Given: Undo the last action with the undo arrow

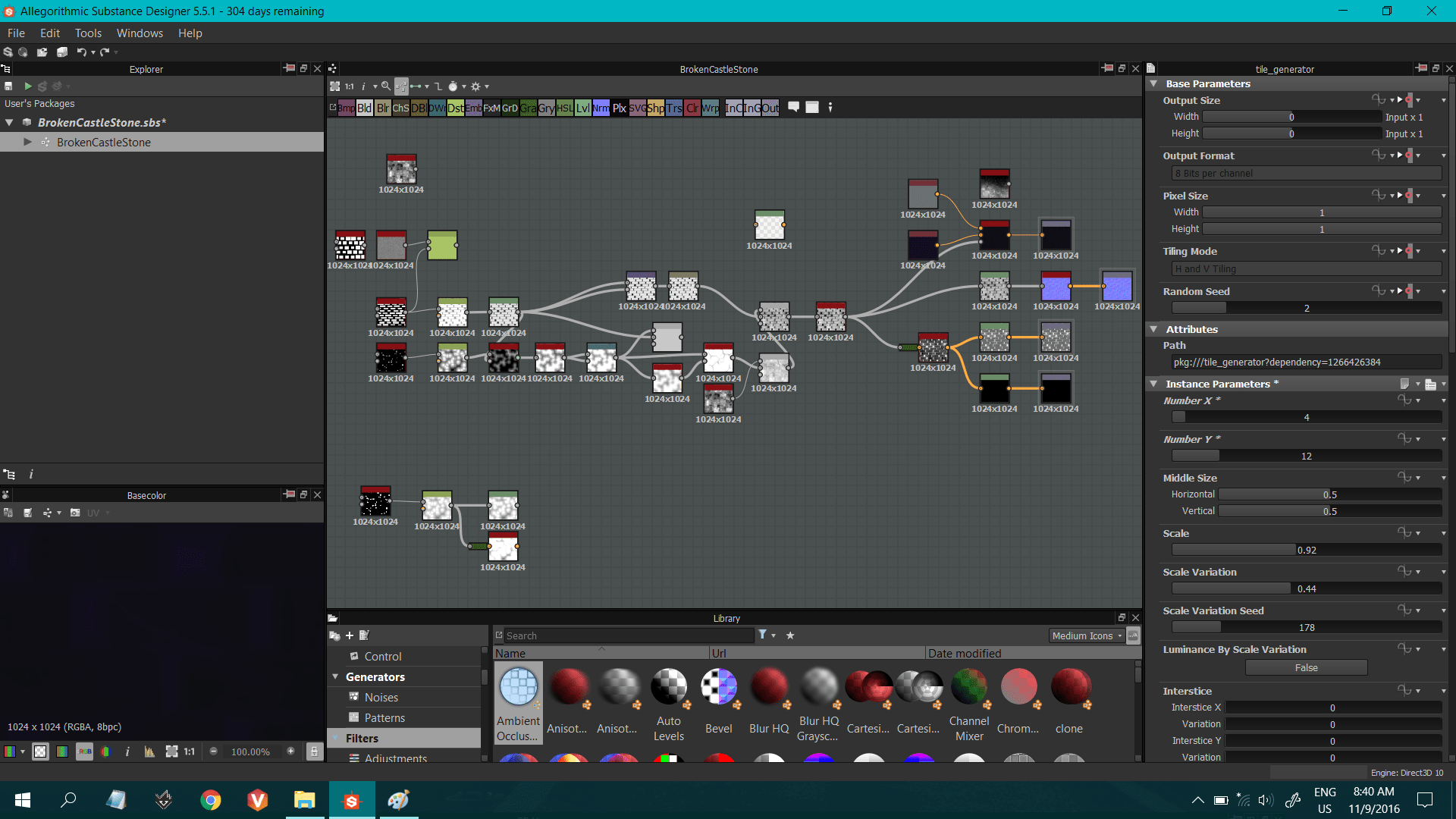Looking at the screenshot, I should click(80, 52).
